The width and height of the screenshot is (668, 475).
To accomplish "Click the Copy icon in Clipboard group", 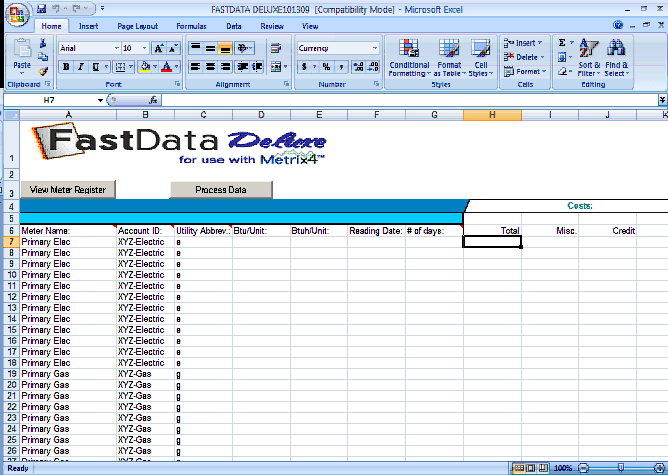I will pos(43,57).
